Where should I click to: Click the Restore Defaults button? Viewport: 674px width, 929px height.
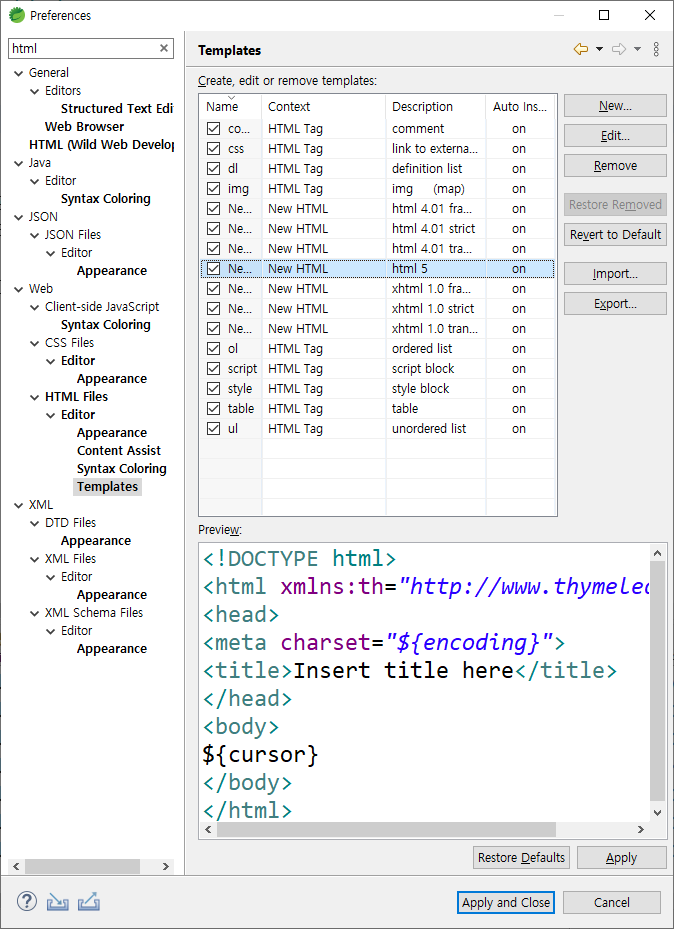point(521,857)
